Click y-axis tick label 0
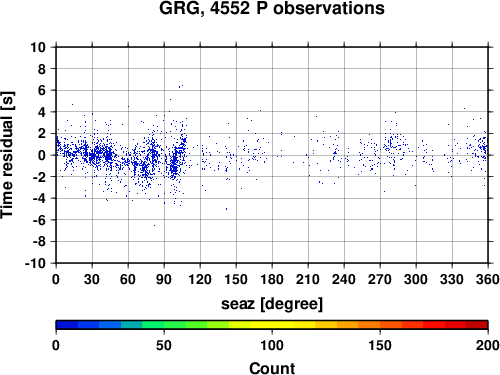This screenshot has width=500, height=375. (x=42, y=155)
